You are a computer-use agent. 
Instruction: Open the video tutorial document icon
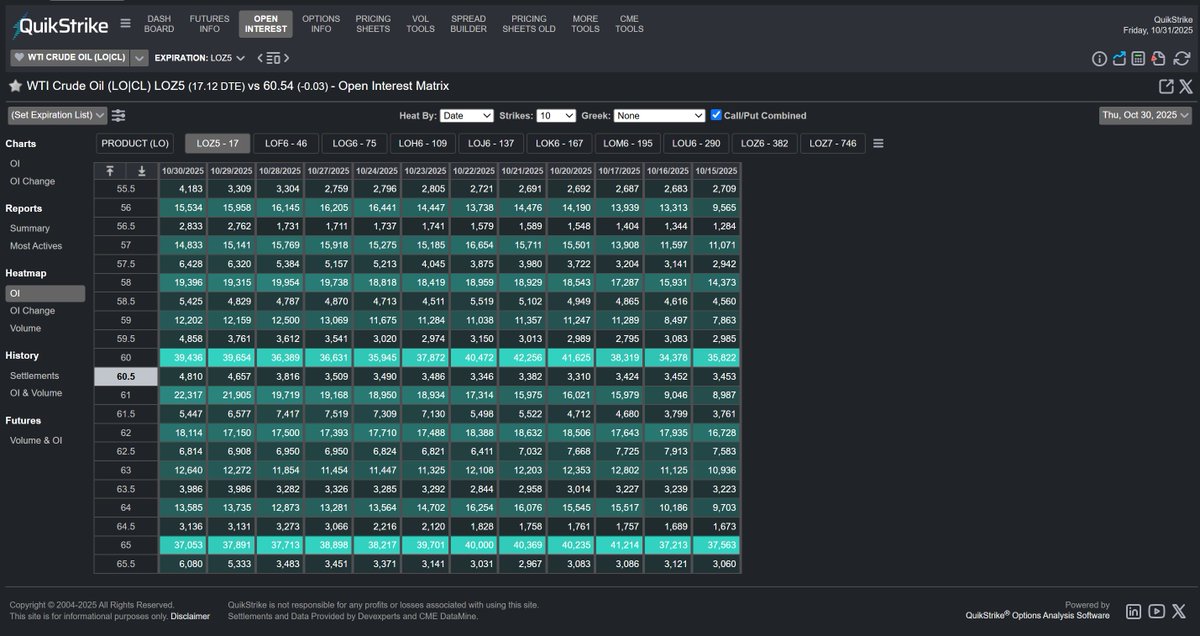pos(1157,58)
